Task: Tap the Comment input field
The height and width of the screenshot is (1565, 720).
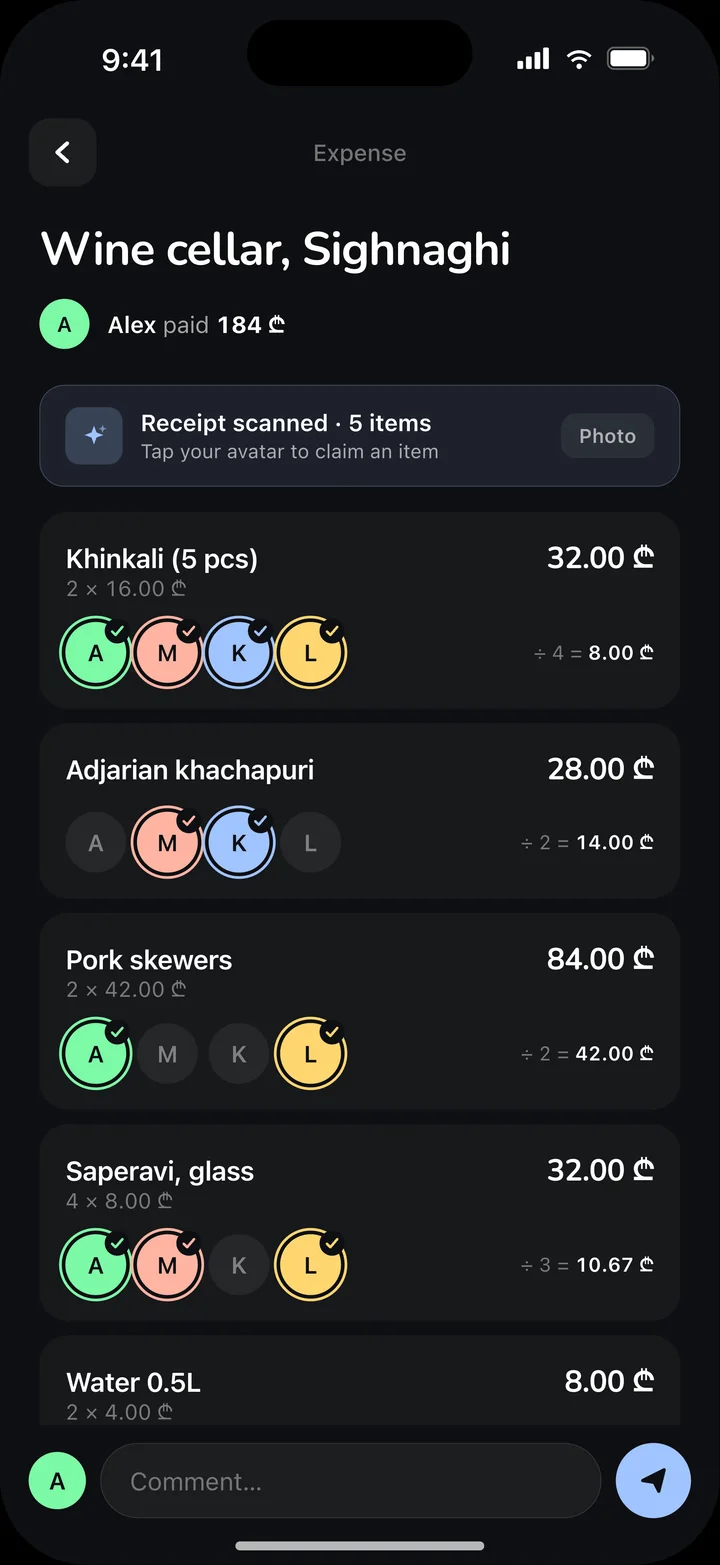Action: tap(351, 1481)
